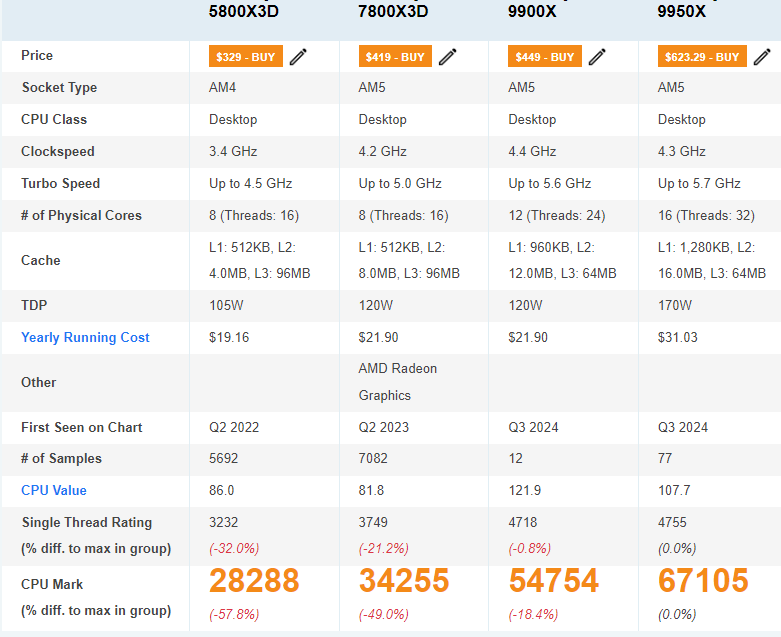Edit price pencil icon beside $623.29
781x637 pixels.
coord(762,57)
